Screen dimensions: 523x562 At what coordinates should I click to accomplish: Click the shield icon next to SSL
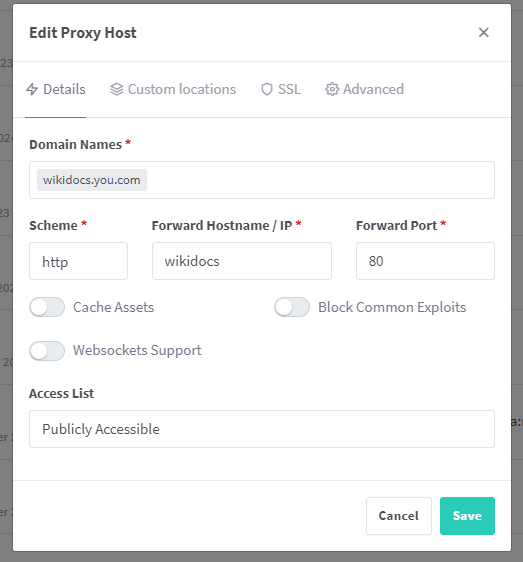tap(267, 89)
